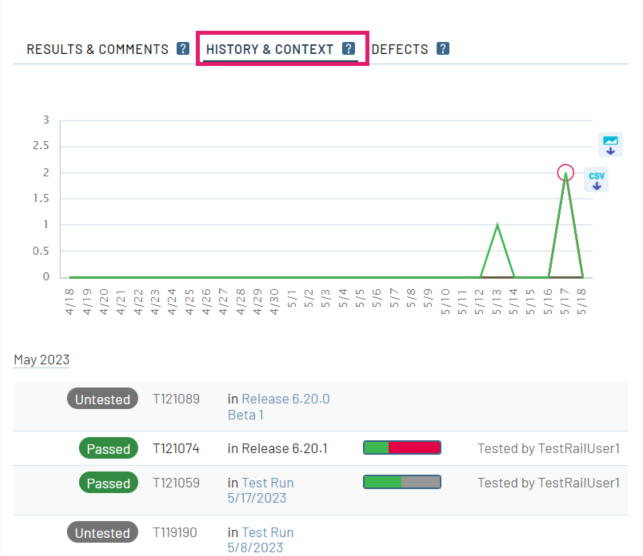This screenshot has height=556, width=643.
Task: Click help icon next to Results & Comments
Action: (183, 49)
